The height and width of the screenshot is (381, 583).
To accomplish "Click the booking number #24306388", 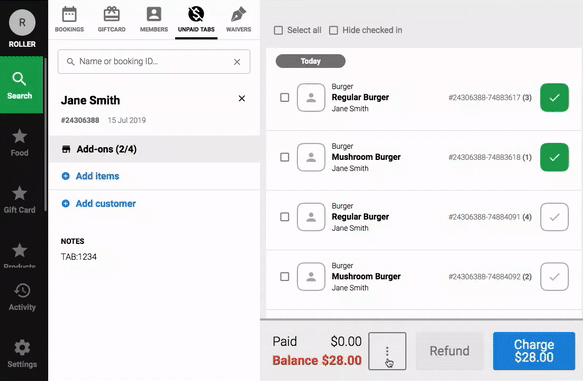I will [80, 120].
